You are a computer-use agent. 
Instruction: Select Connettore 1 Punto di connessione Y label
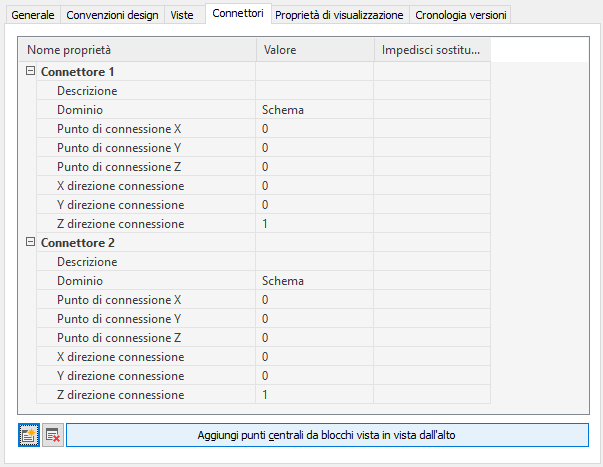(119, 148)
